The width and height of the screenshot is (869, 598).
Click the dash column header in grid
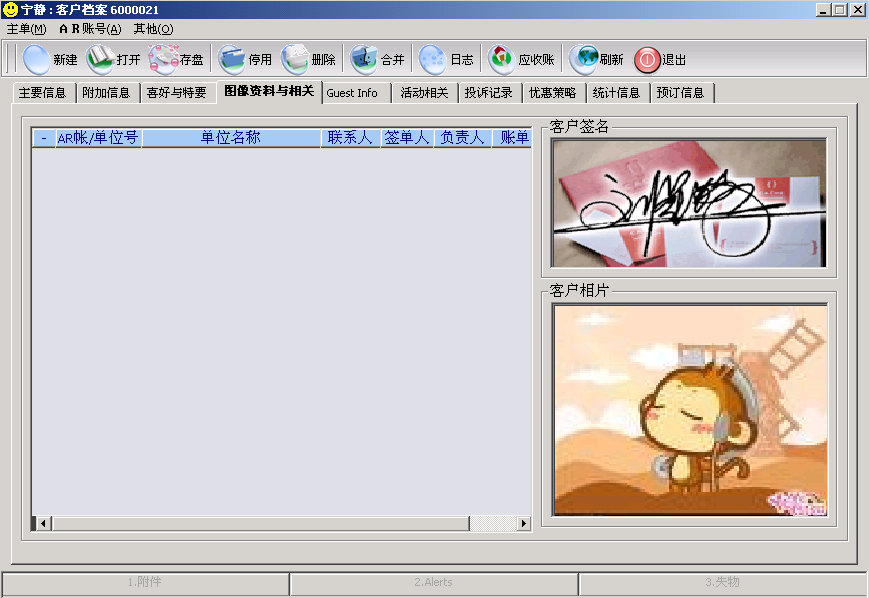click(44, 137)
